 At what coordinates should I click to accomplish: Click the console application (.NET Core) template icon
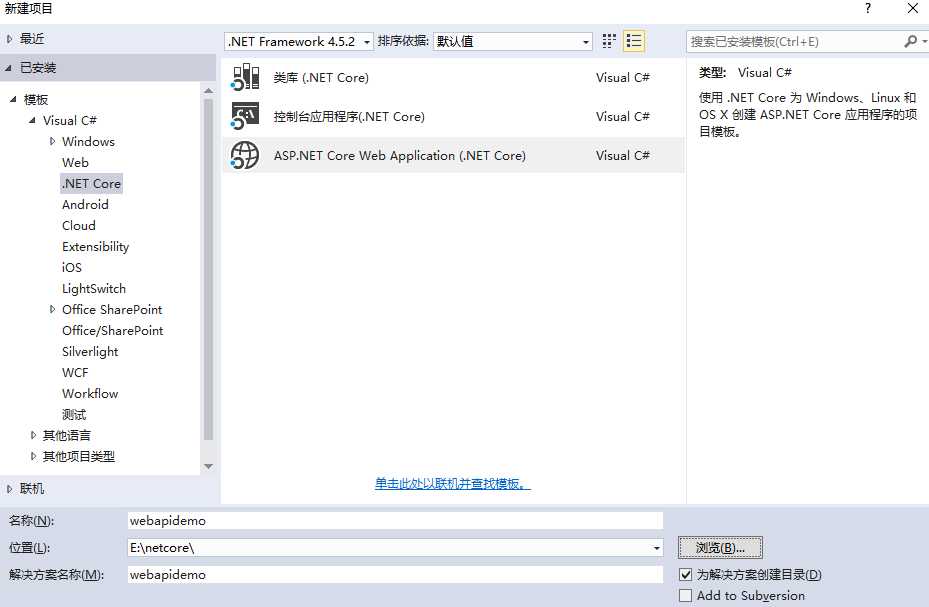tap(245, 116)
